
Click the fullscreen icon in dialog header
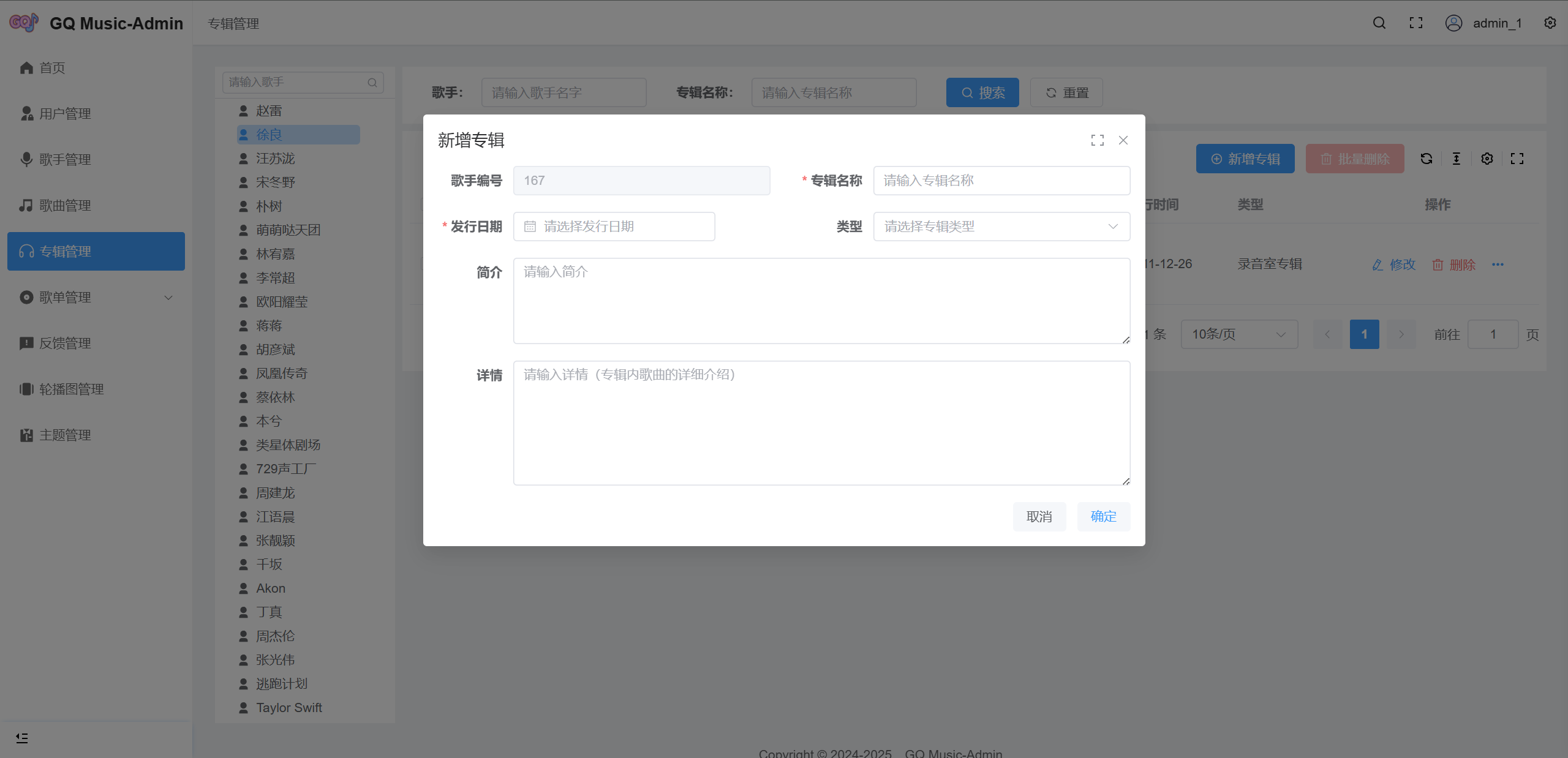point(1097,140)
